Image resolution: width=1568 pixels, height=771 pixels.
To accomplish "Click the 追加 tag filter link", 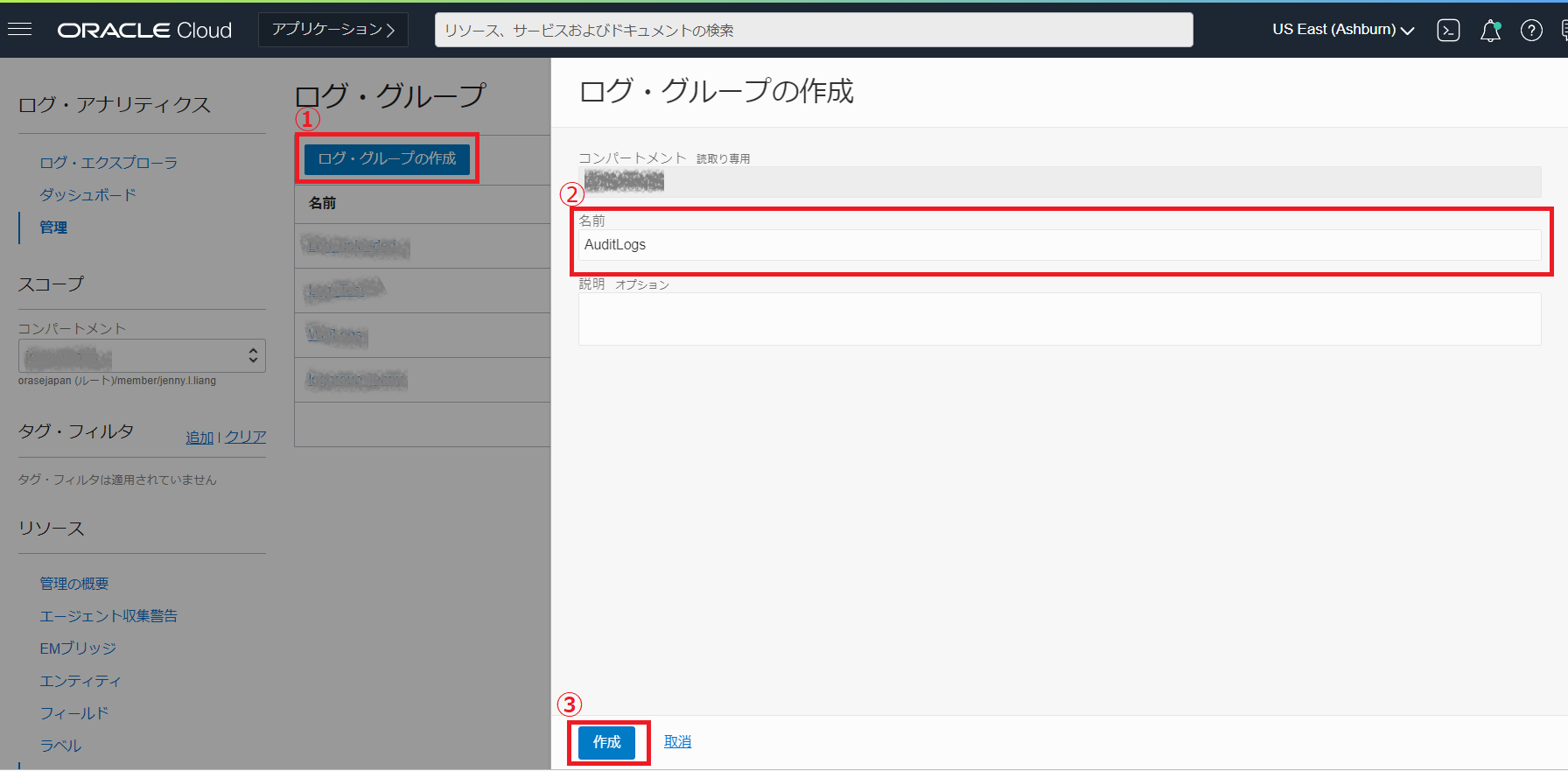I will coord(199,437).
